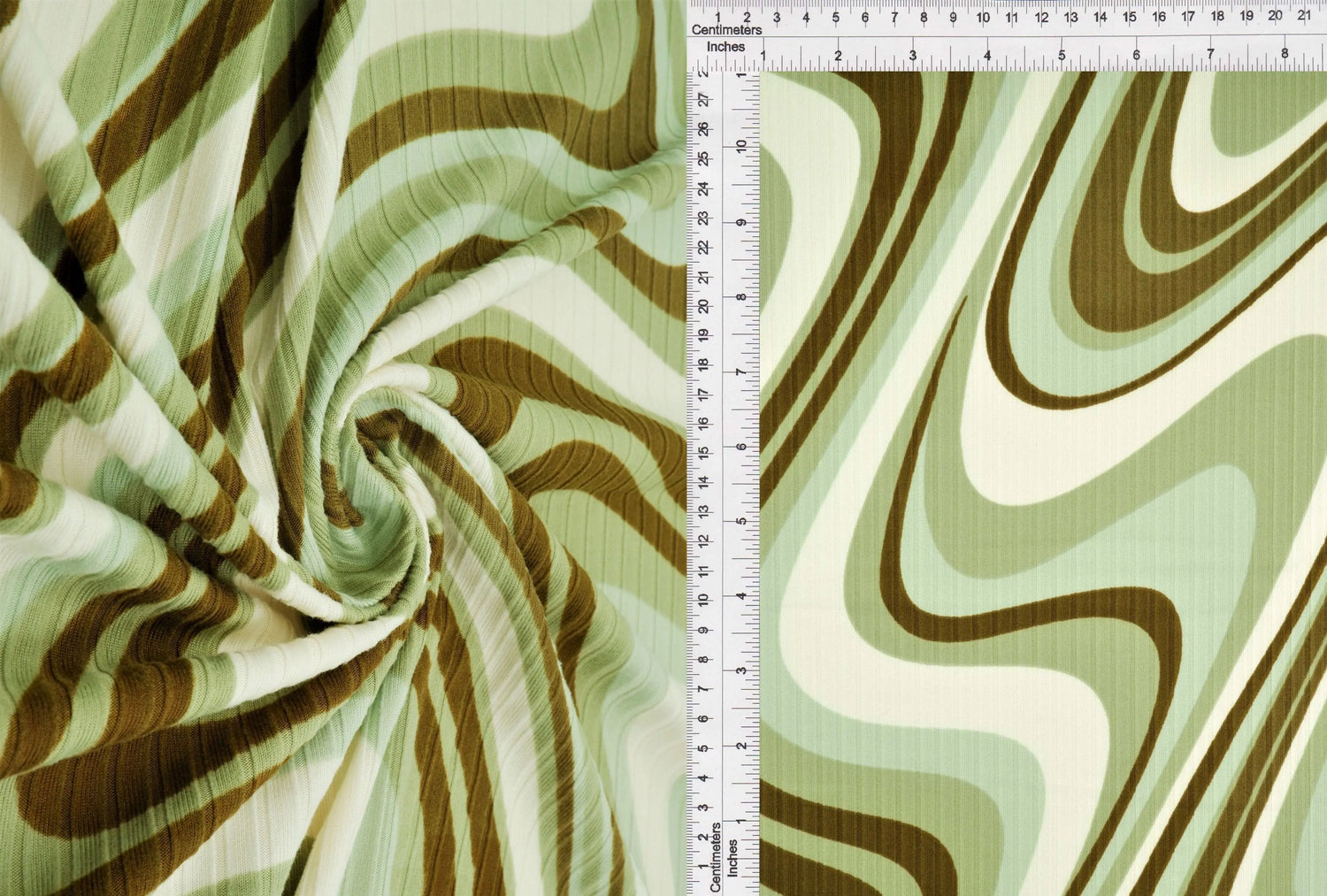
Task: Click the 21 mark on top centimeter ruler
Action: click(x=1304, y=15)
